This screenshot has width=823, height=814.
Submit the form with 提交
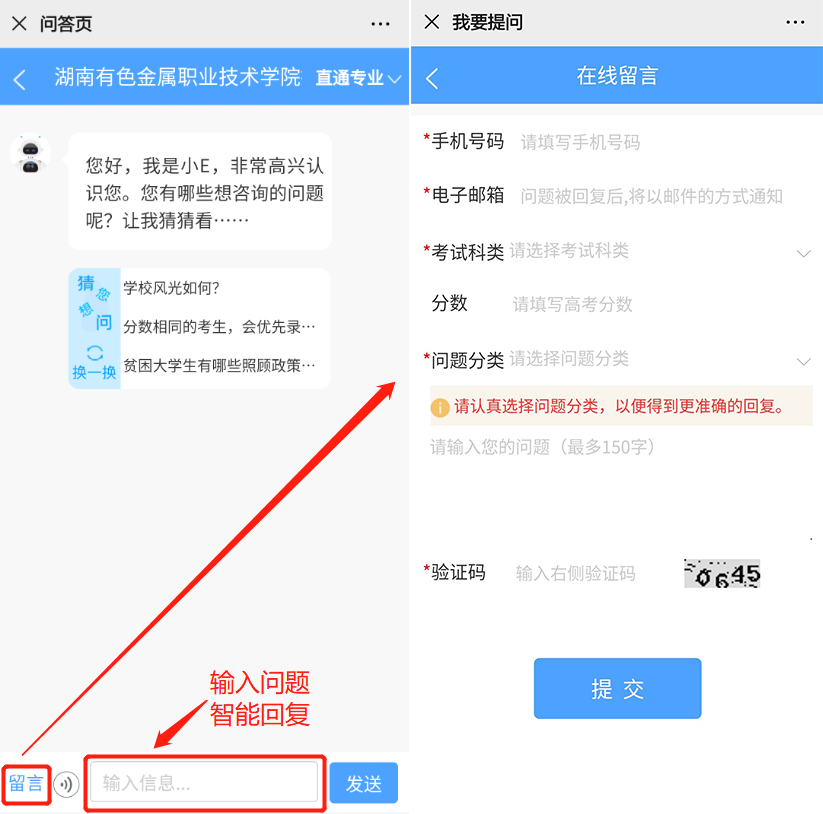pyautogui.click(x=617, y=688)
